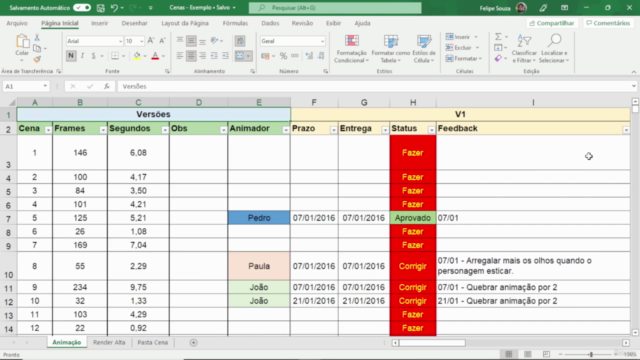
Task: Increase font size with larger A icon
Action: click(151, 40)
